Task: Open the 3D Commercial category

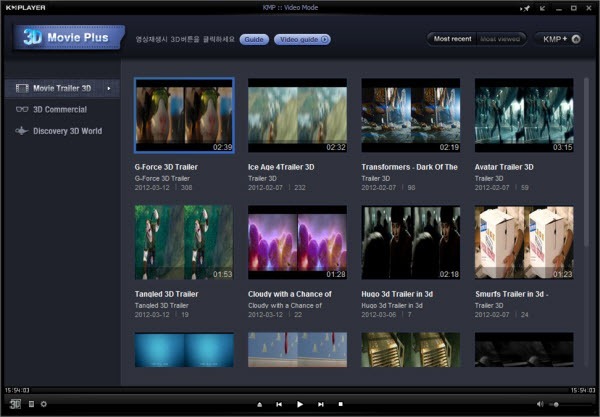Action: pos(59,109)
